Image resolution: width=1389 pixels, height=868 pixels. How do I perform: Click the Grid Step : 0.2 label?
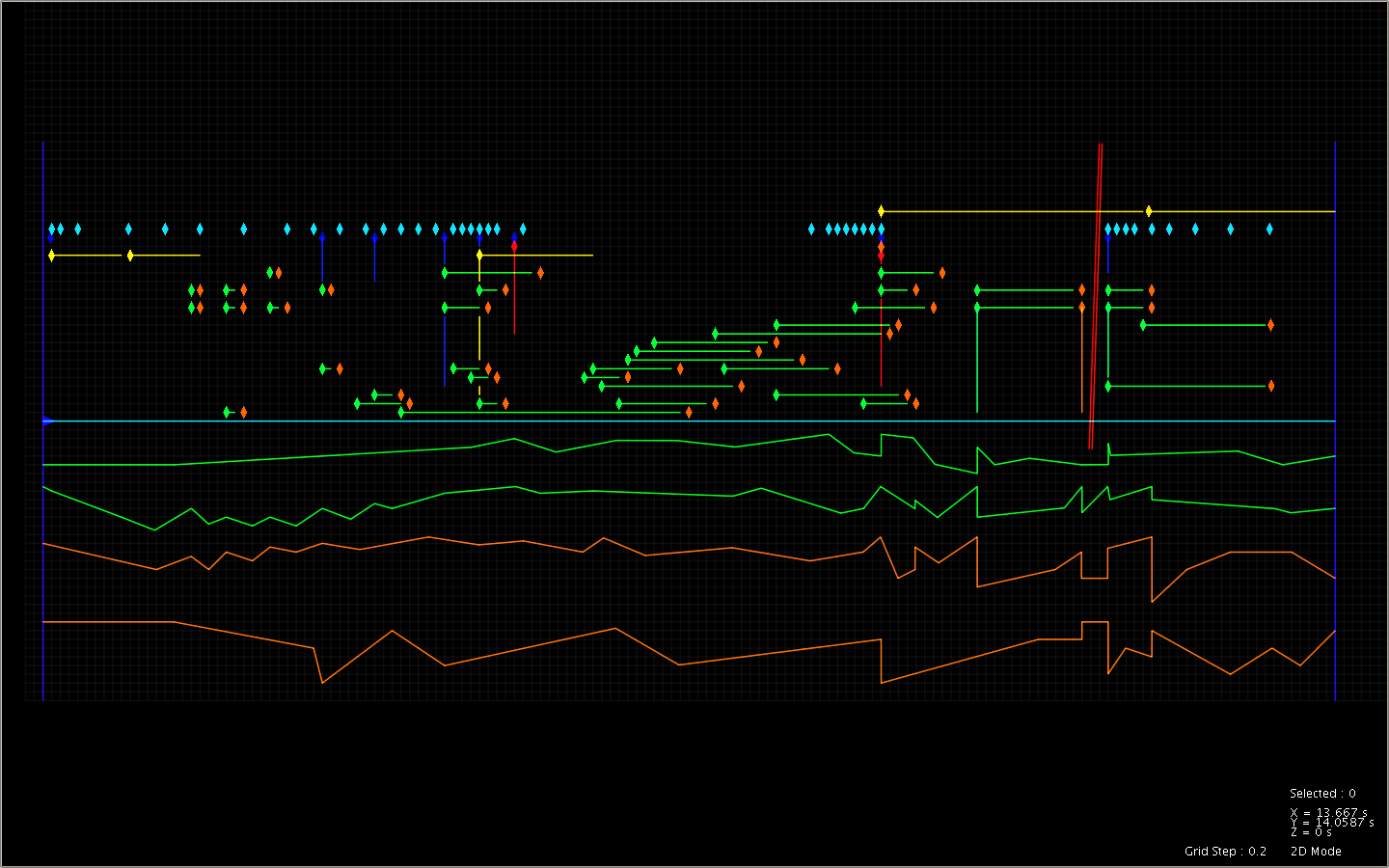[x=1225, y=852]
